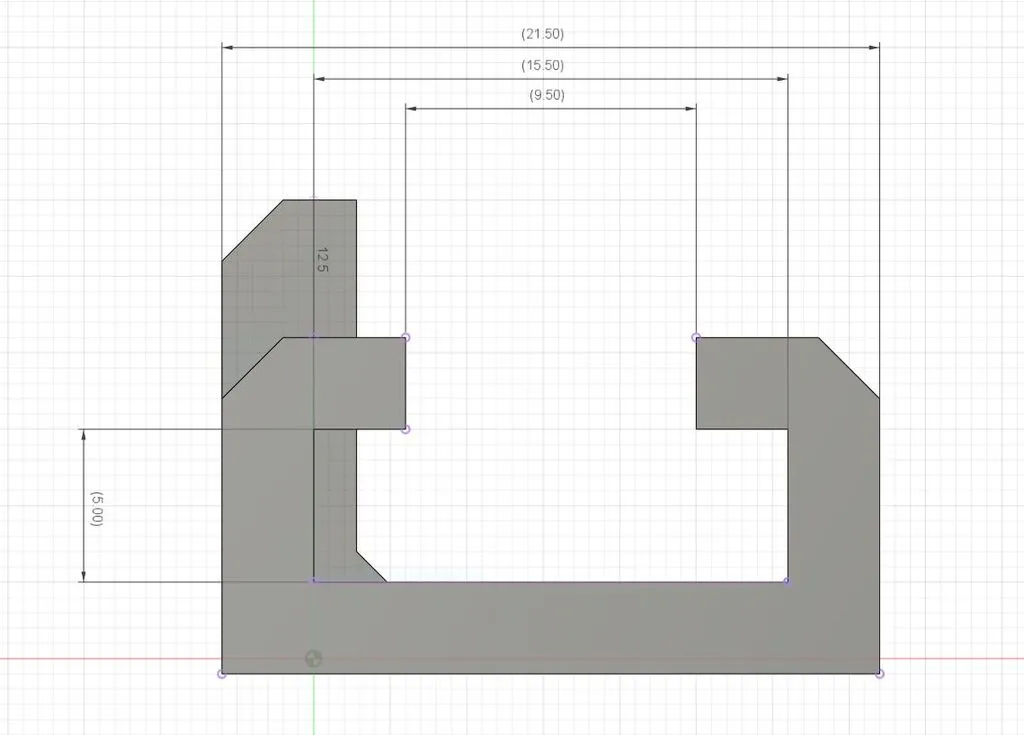1024x735 pixels.
Task: Select the vertex point at bottom-right of profile
Action: pyautogui.click(x=880, y=672)
